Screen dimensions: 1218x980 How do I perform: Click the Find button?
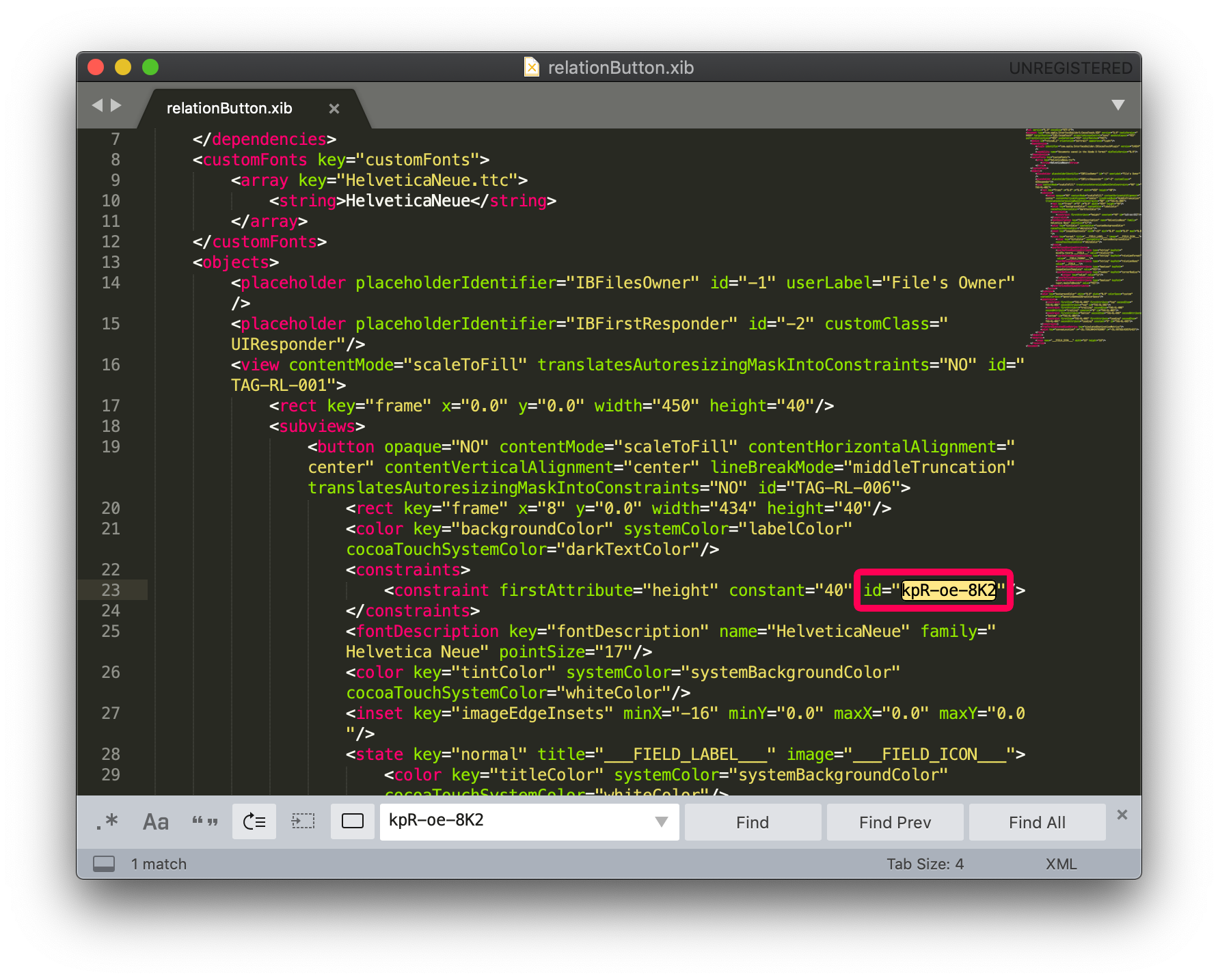[x=753, y=822]
